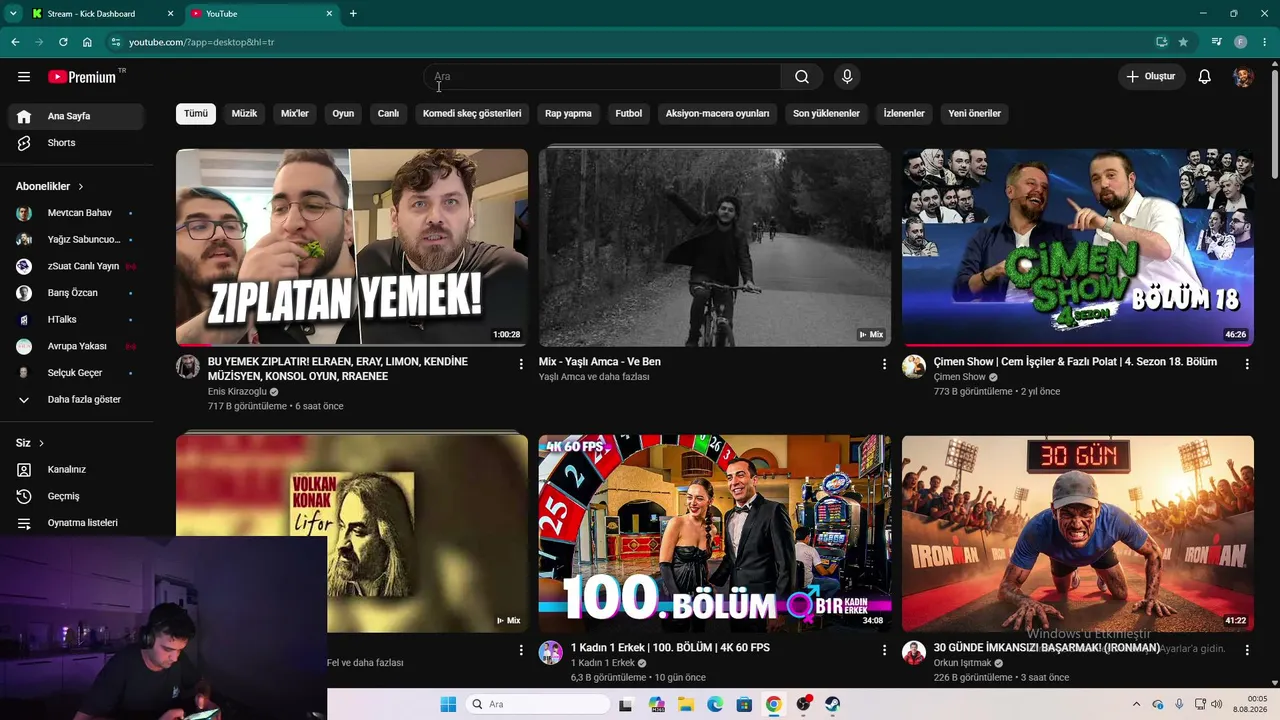
Task: Expand the Siz section chevron
Action: click(41, 443)
